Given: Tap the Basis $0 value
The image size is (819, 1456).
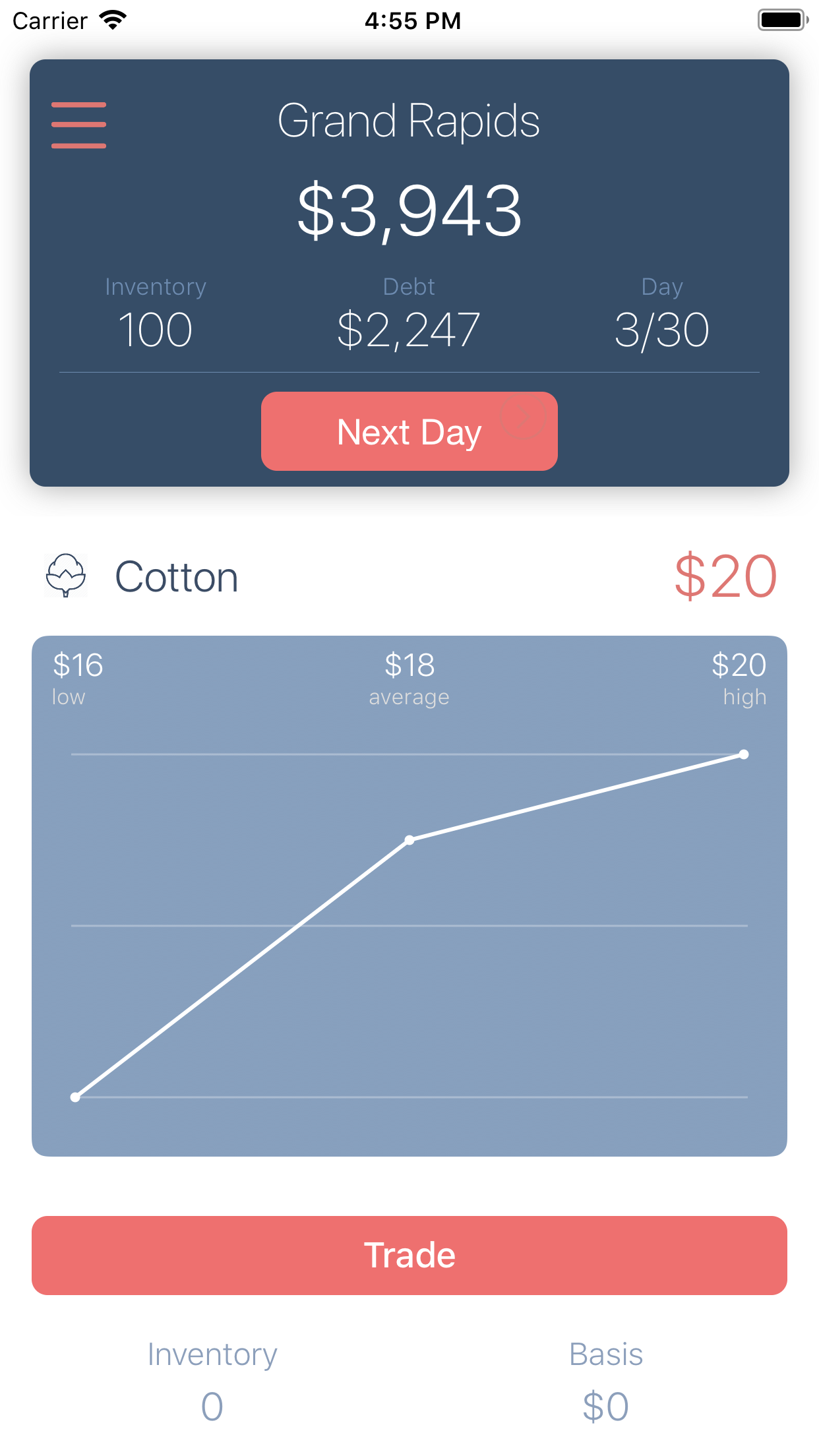Looking at the screenshot, I should coord(605,1406).
